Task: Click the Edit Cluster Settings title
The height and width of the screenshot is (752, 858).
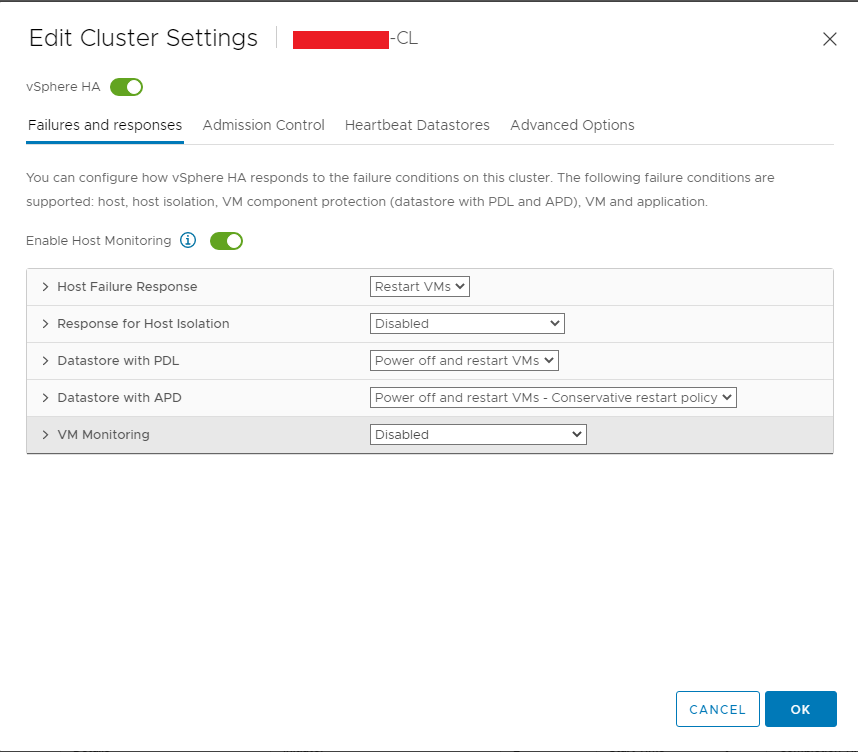Action: tap(143, 38)
